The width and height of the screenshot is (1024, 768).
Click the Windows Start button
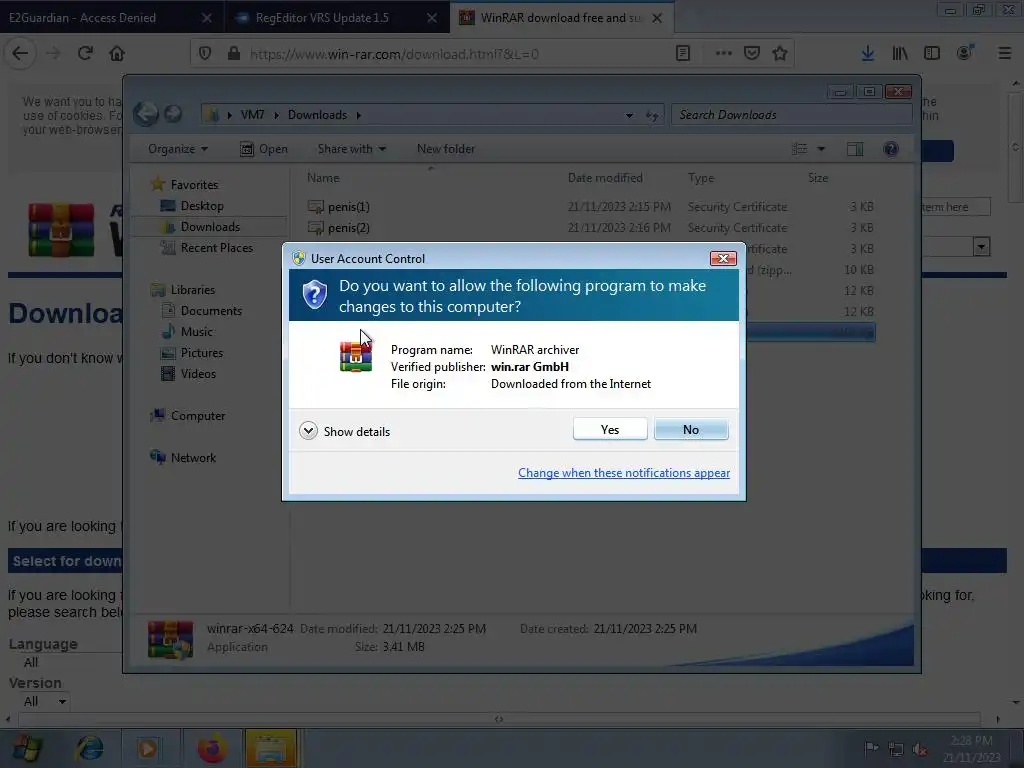tap(26, 748)
